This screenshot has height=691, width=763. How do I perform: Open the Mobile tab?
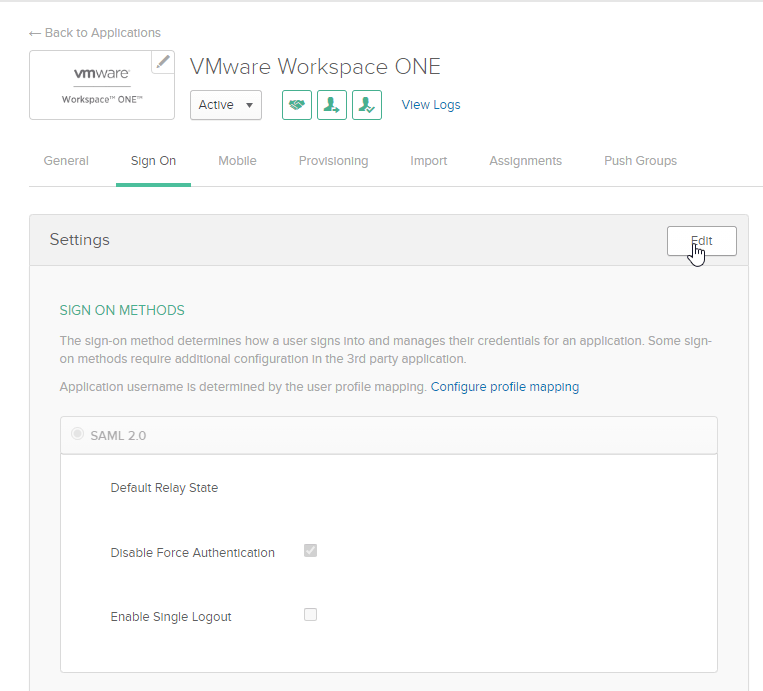pos(237,161)
